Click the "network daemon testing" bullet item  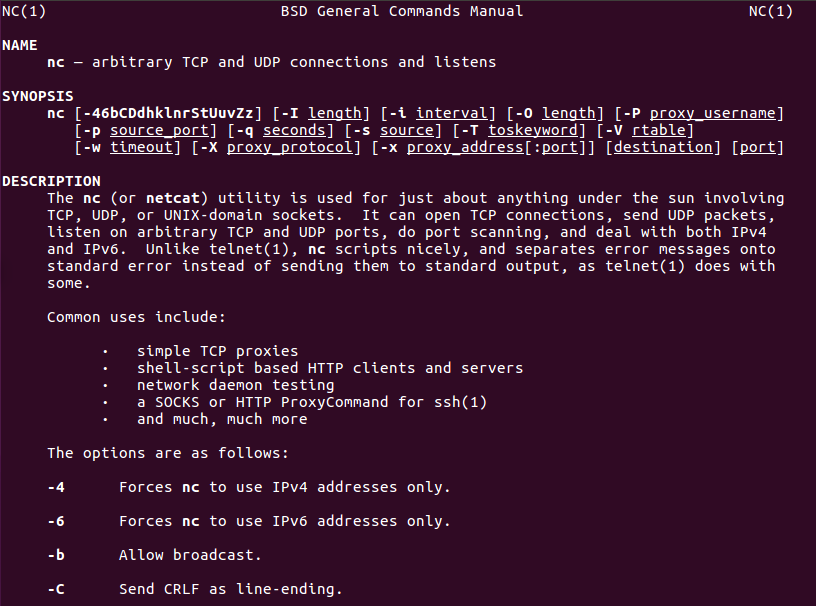(x=236, y=385)
